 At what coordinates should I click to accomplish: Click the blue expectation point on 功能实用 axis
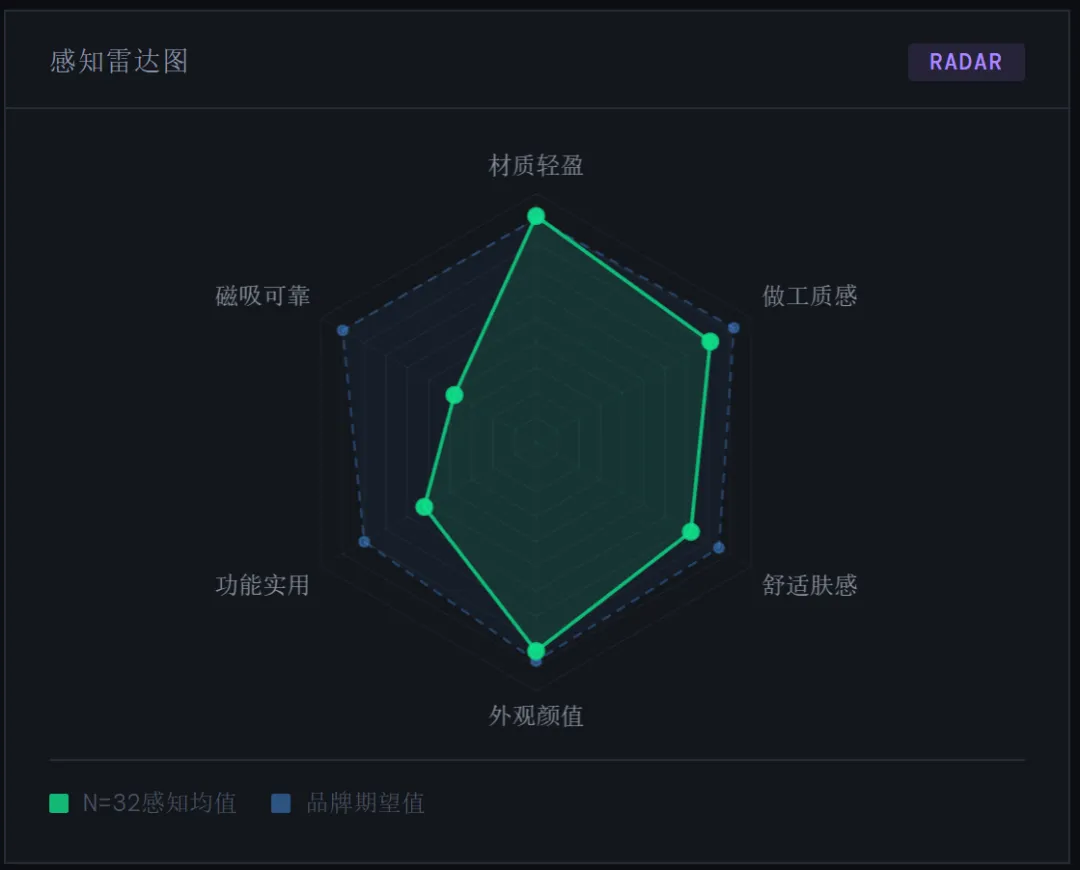coord(364,542)
